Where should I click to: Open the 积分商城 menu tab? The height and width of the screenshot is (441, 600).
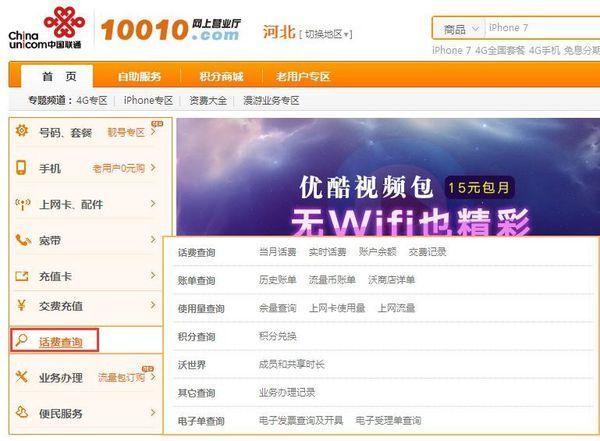tap(221, 77)
